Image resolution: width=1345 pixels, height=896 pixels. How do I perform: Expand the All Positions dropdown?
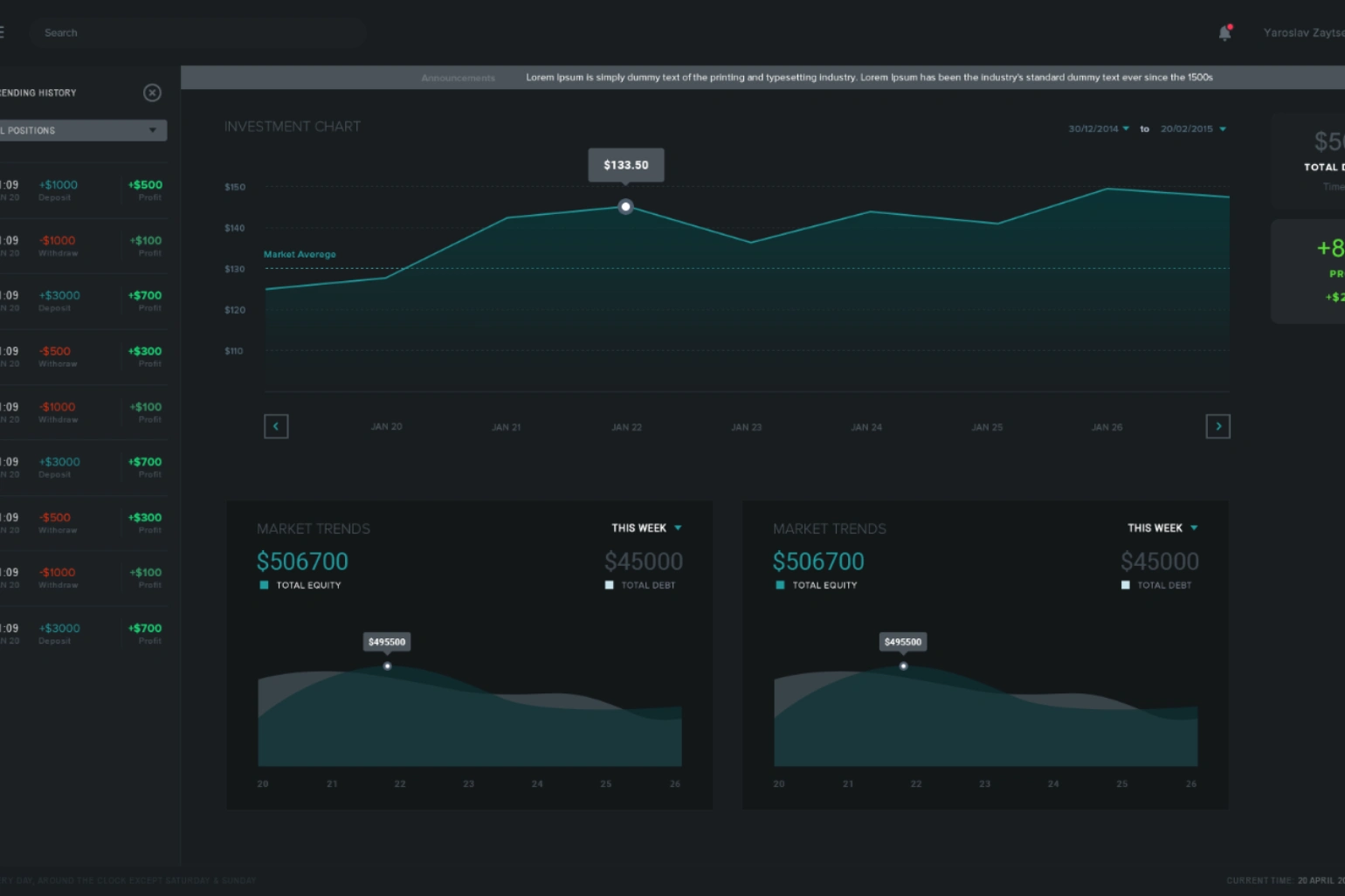(83, 130)
